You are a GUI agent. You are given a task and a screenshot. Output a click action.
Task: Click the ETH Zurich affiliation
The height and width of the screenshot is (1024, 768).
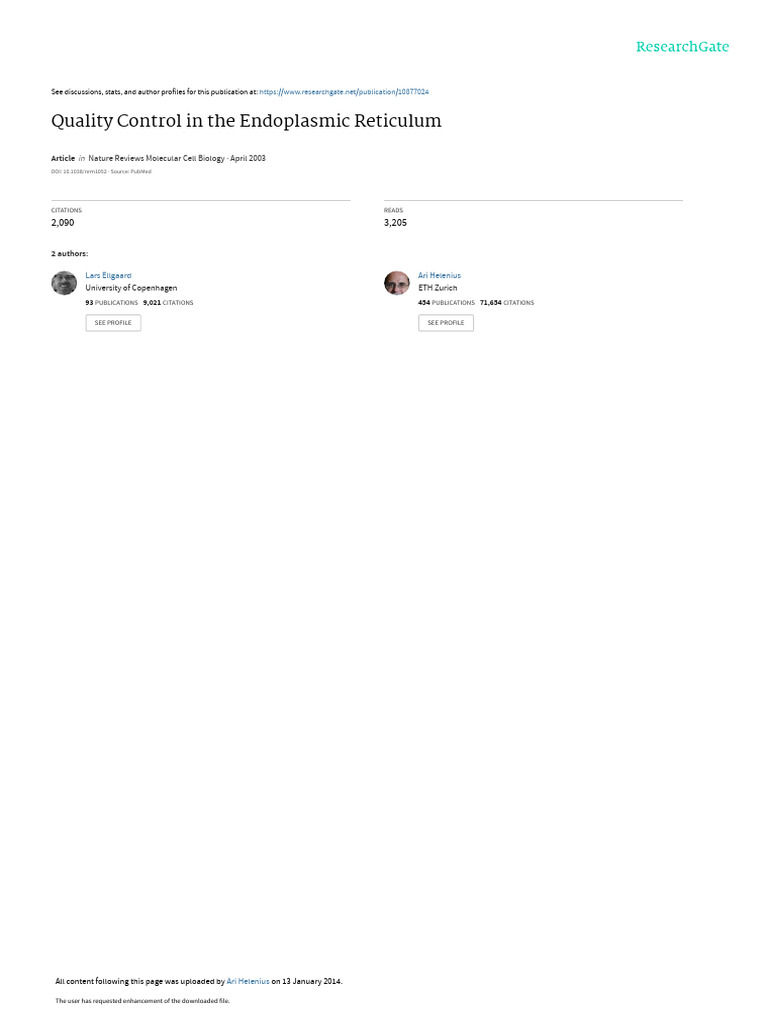point(438,288)
